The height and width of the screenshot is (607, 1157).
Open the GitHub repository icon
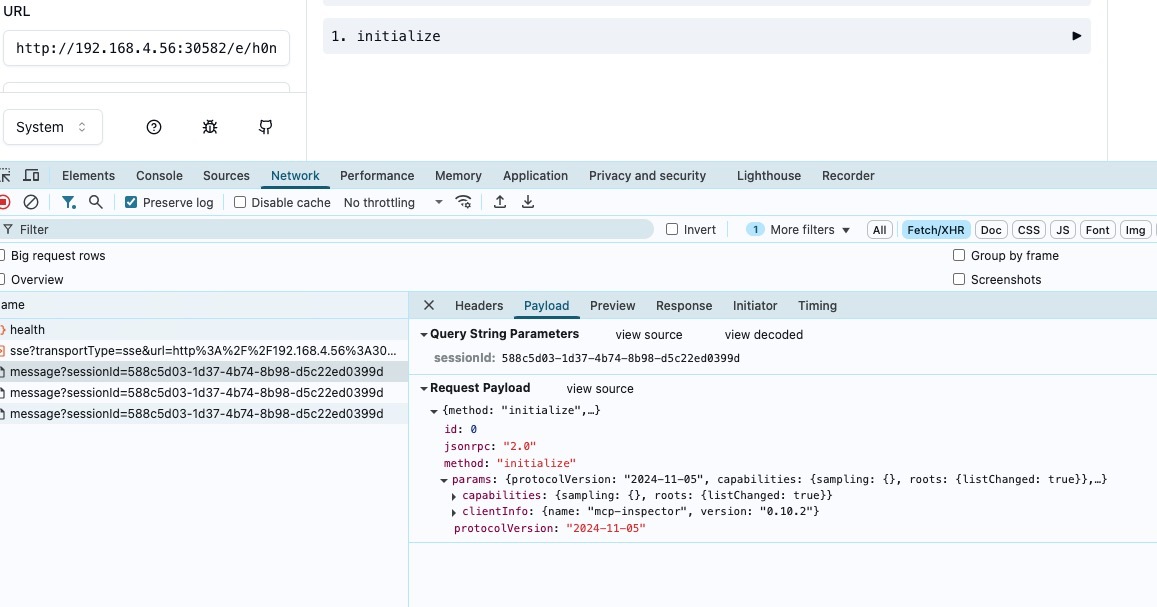pyautogui.click(x=266, y=127)
